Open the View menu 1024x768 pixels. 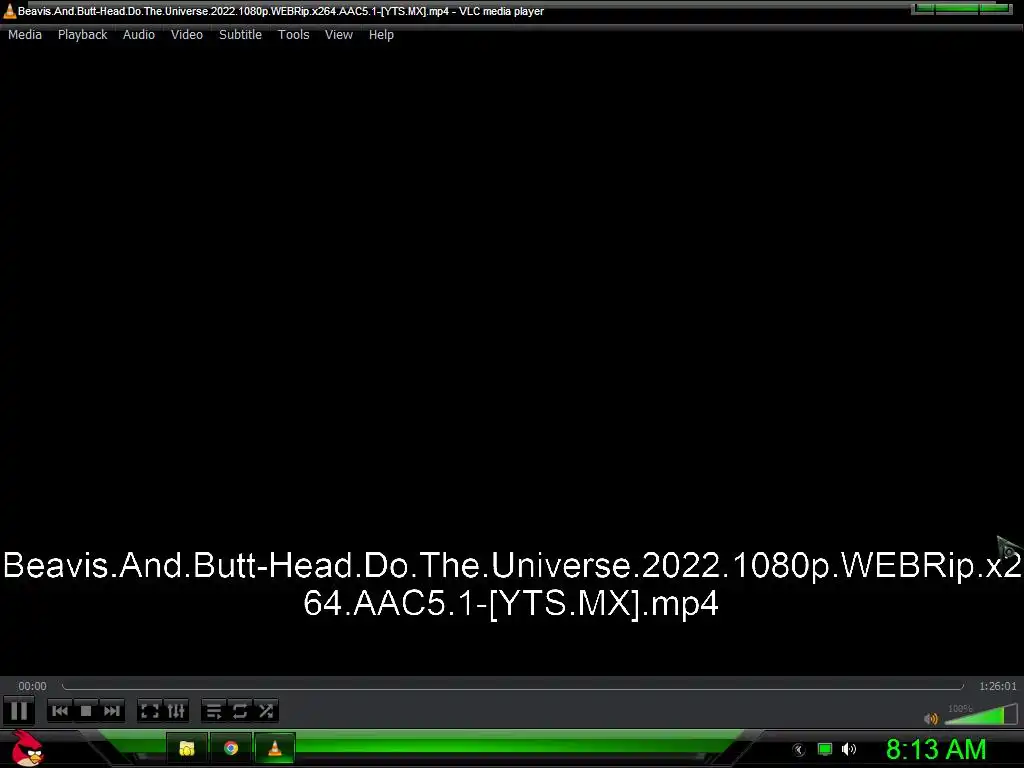[x=339, y=35]
